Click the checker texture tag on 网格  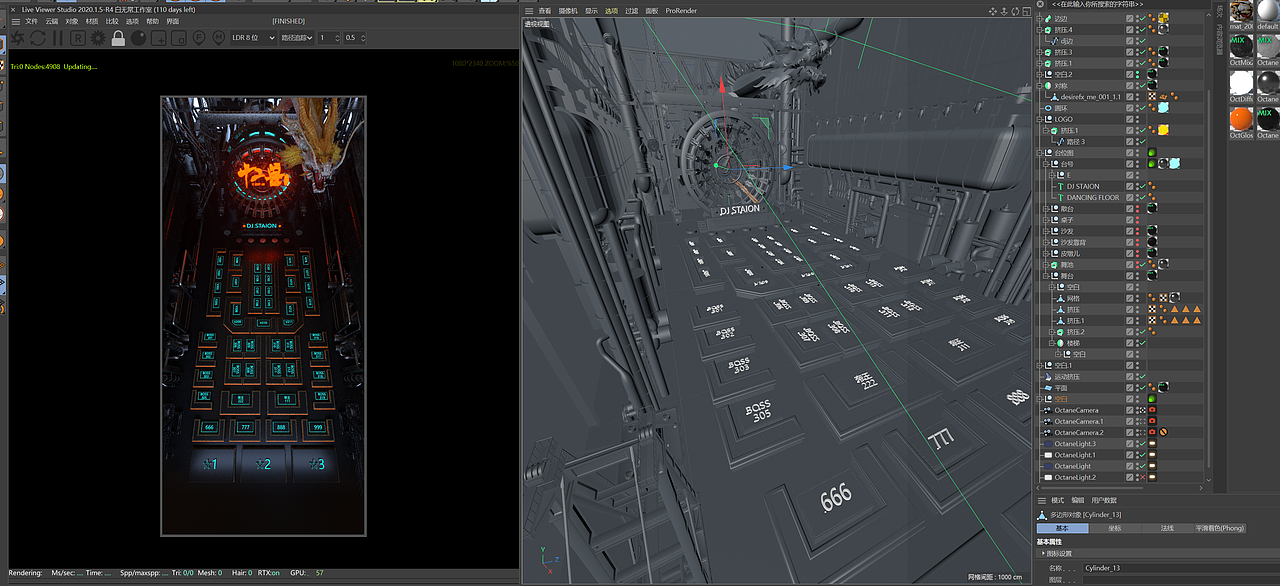(x=1163, y=298)
